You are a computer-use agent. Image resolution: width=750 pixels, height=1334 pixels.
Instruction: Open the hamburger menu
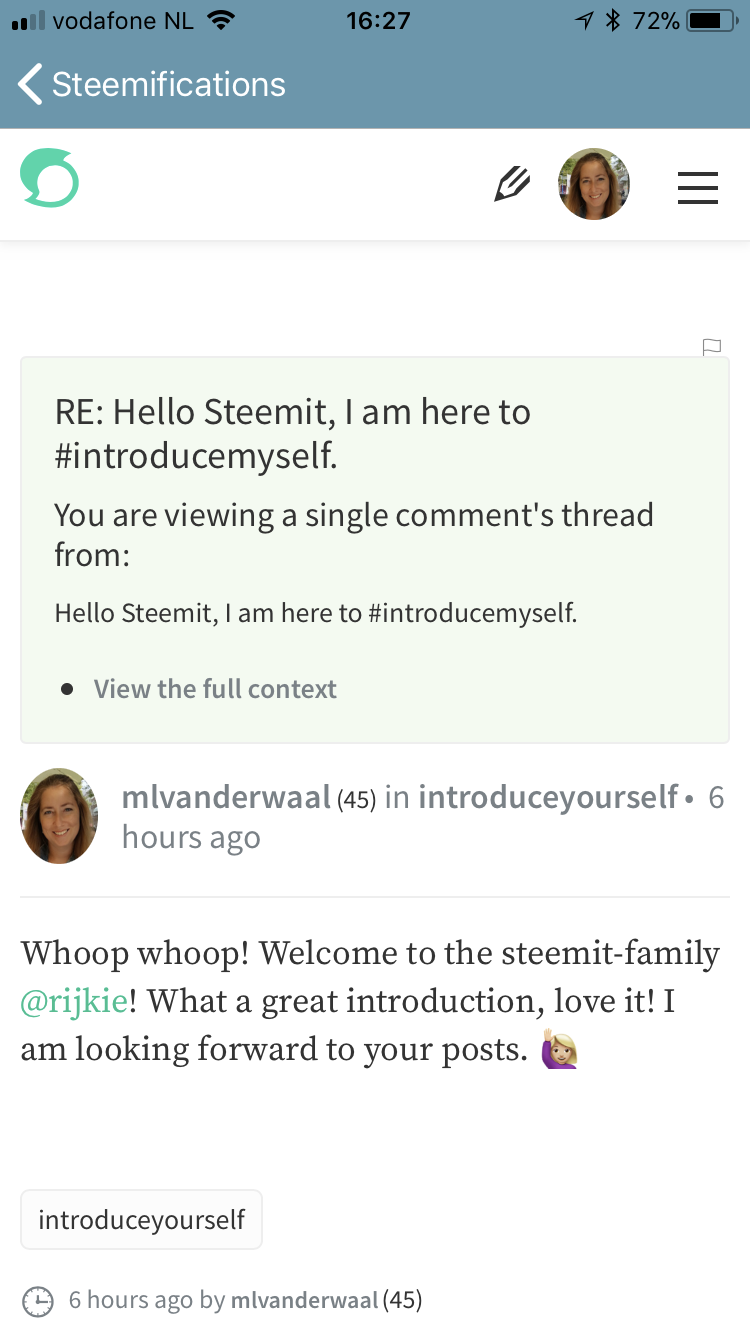pos(697,187)
